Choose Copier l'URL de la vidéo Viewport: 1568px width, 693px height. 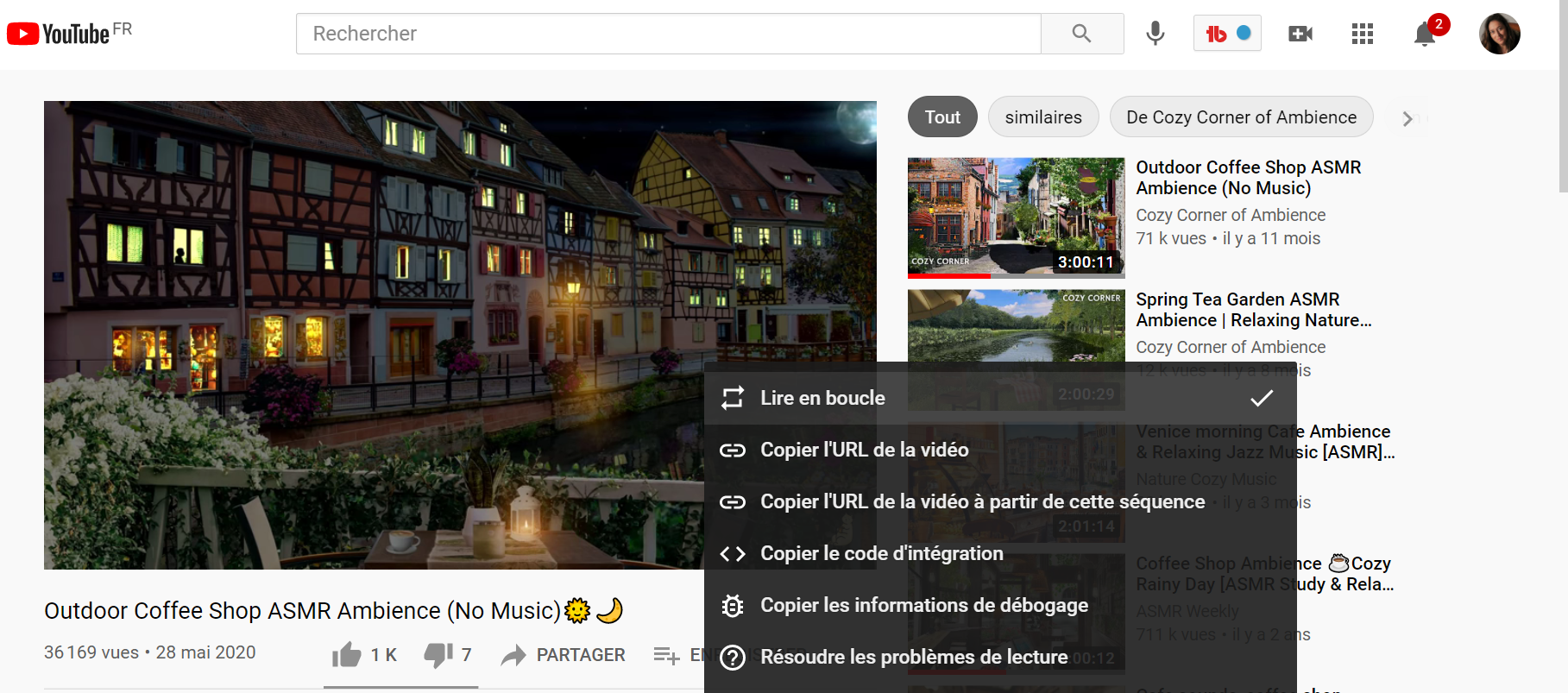[1000, 450]
